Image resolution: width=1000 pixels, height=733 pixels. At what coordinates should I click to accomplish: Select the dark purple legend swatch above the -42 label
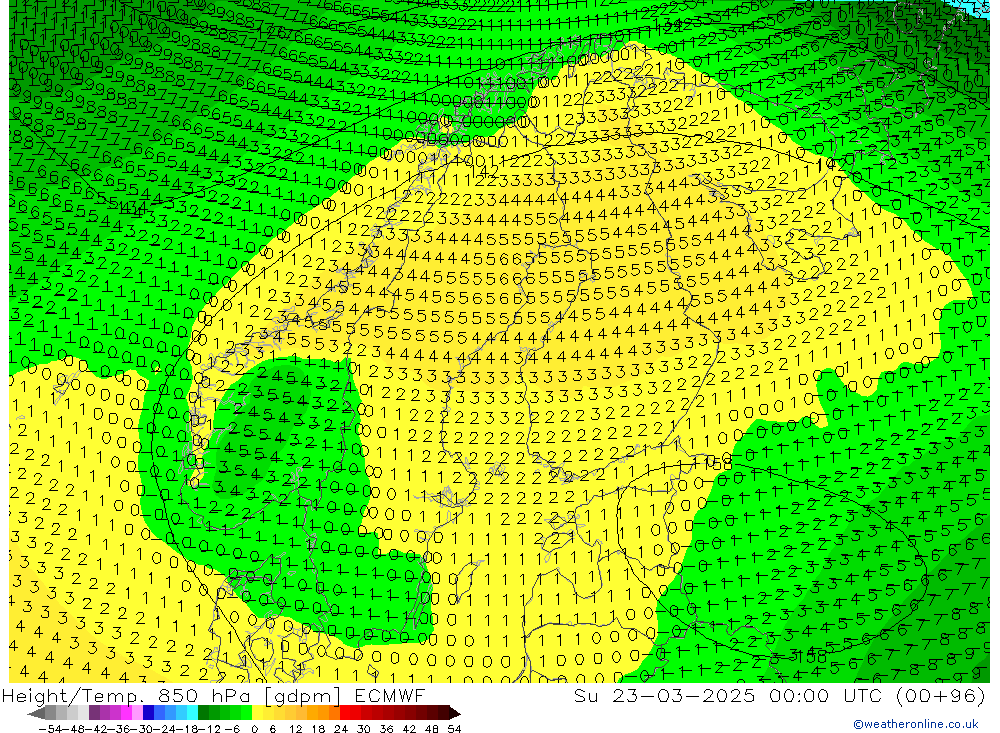pos(94,713)
